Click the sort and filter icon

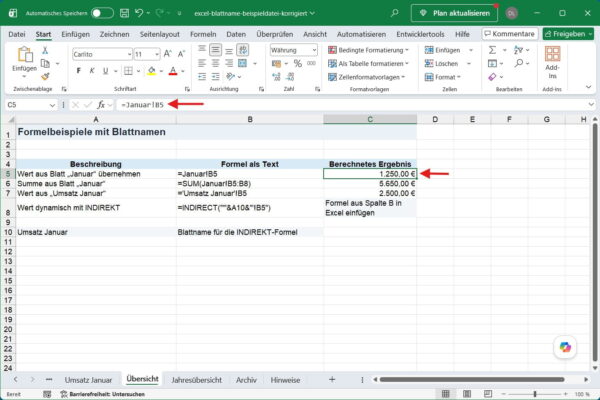[x=518, y=50]
